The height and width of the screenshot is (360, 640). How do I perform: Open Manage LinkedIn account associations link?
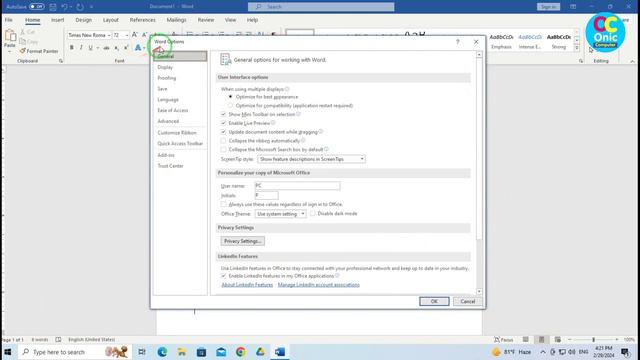[x=319, y=285]
